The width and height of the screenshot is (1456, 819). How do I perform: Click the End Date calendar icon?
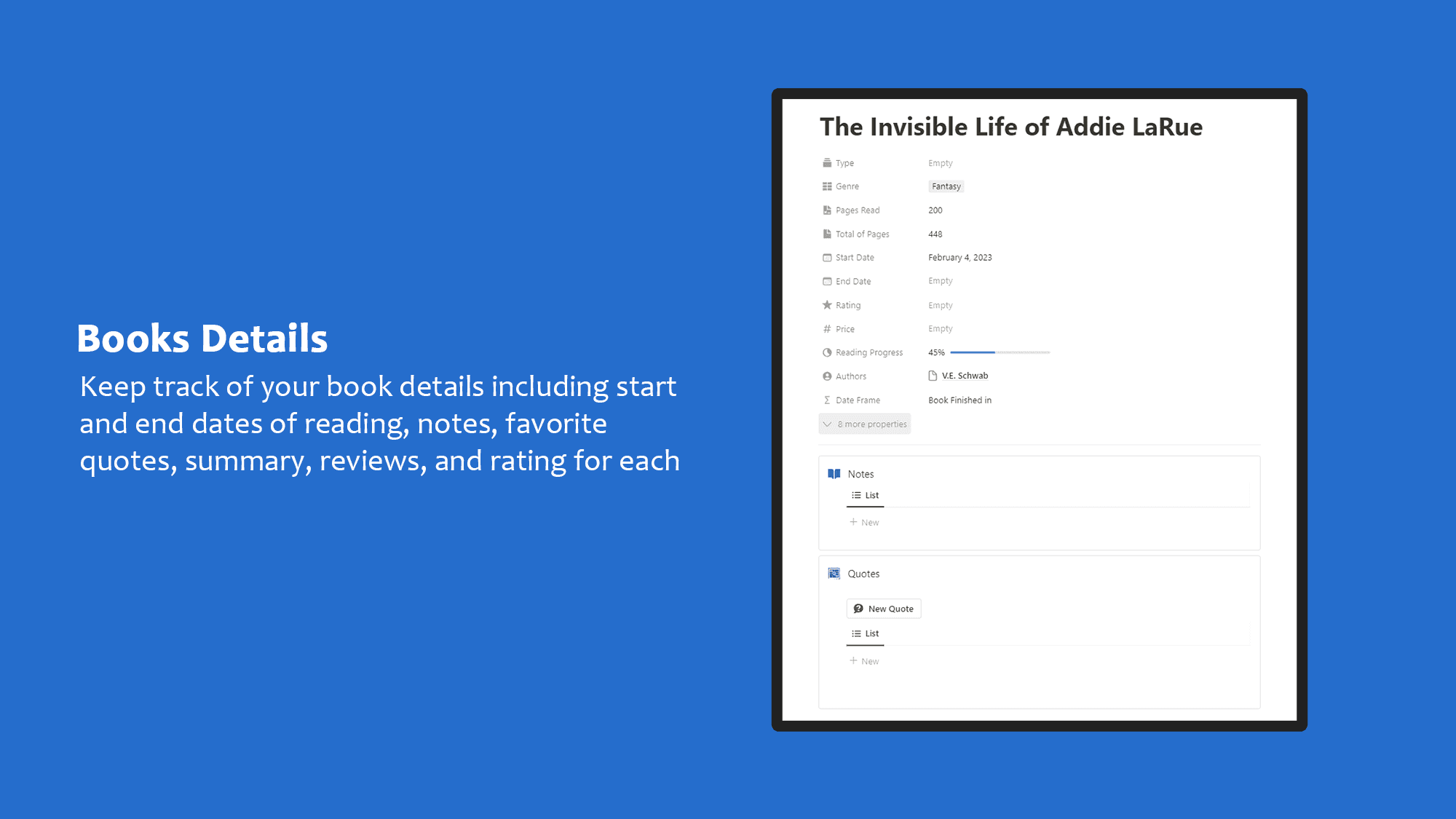tap(827, 282)
